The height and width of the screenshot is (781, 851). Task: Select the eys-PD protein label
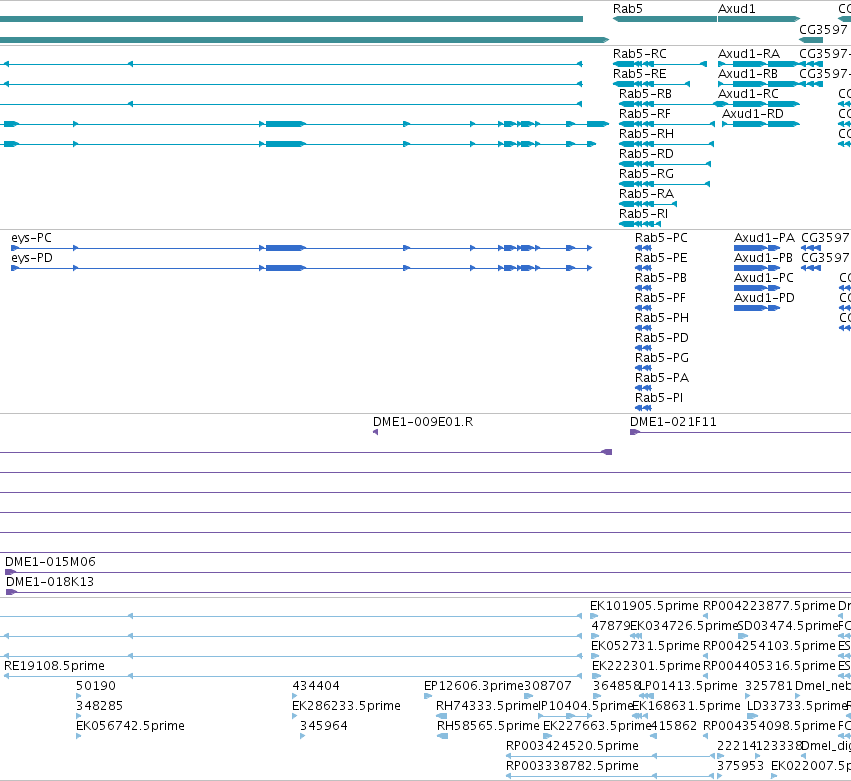[x=32, y=258]
